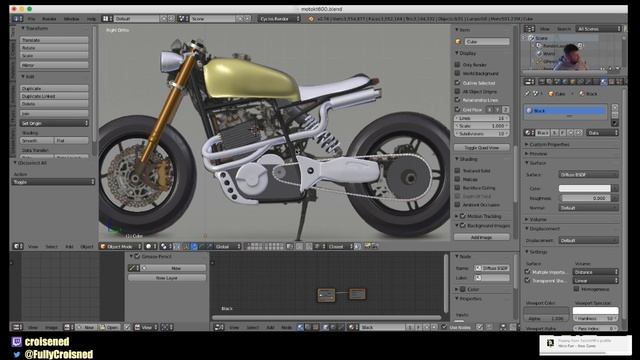The image size is (640, 360).
Task: Click the Add Image button
Action: (482, 237)
